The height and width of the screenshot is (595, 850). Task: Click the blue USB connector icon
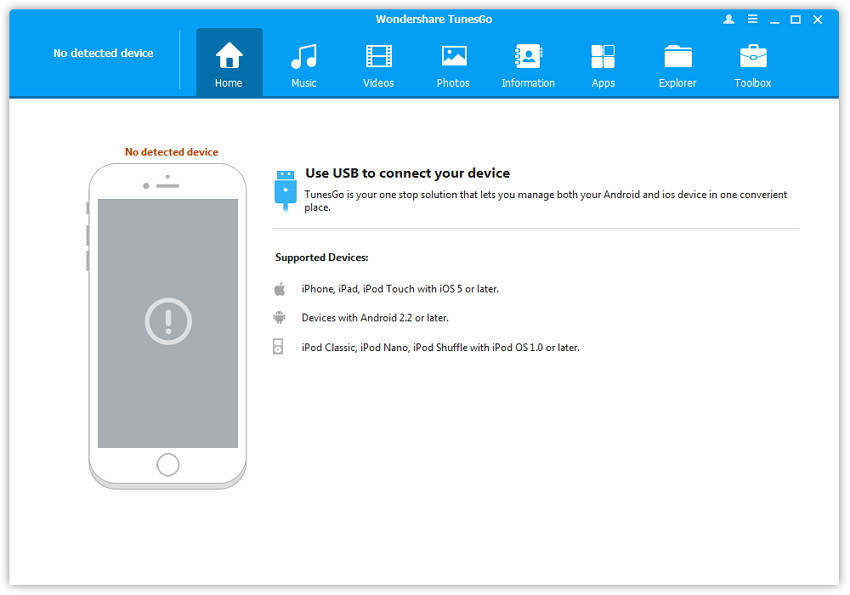[285, 190]
